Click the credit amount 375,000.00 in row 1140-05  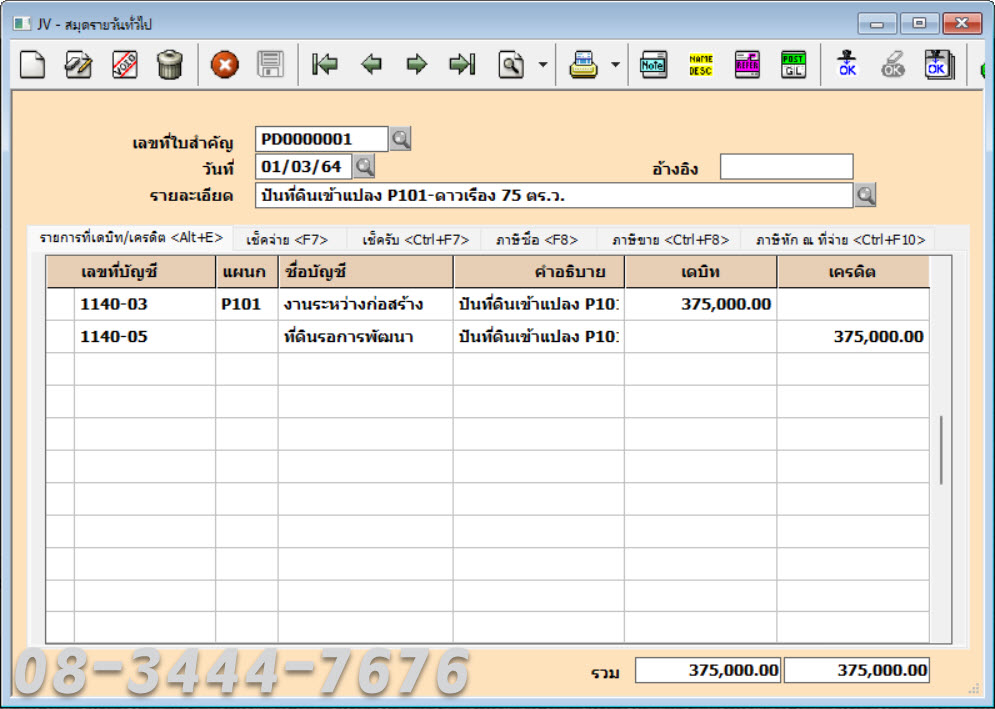coord(853,336)
